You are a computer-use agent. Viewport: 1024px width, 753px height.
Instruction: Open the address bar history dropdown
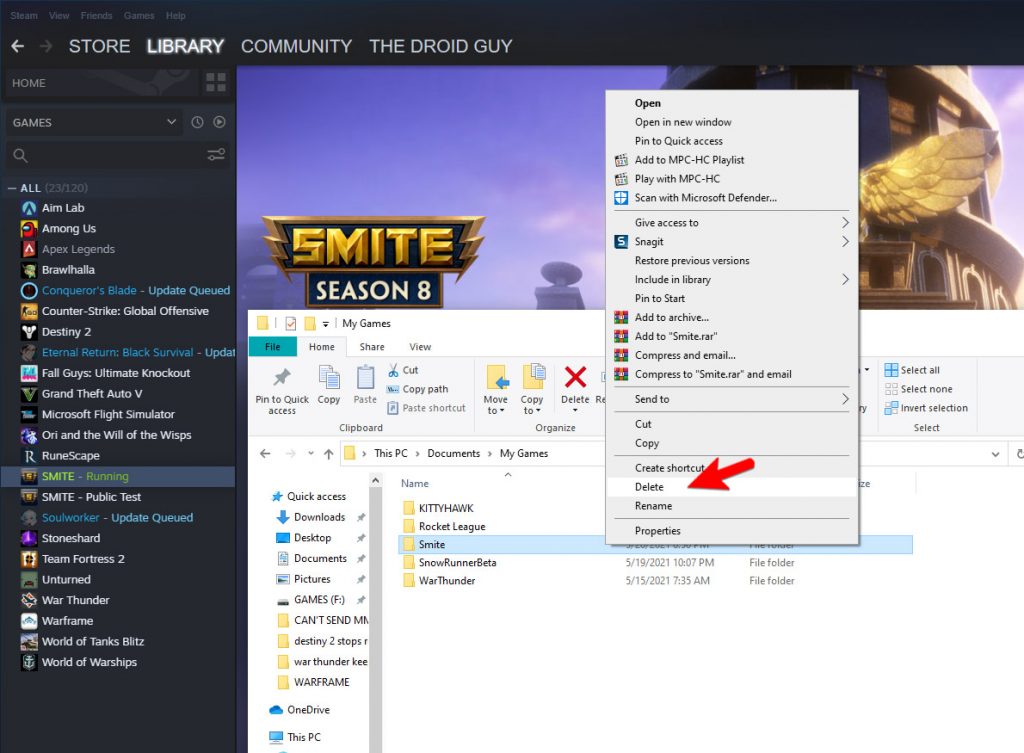(x=995, y=454)
